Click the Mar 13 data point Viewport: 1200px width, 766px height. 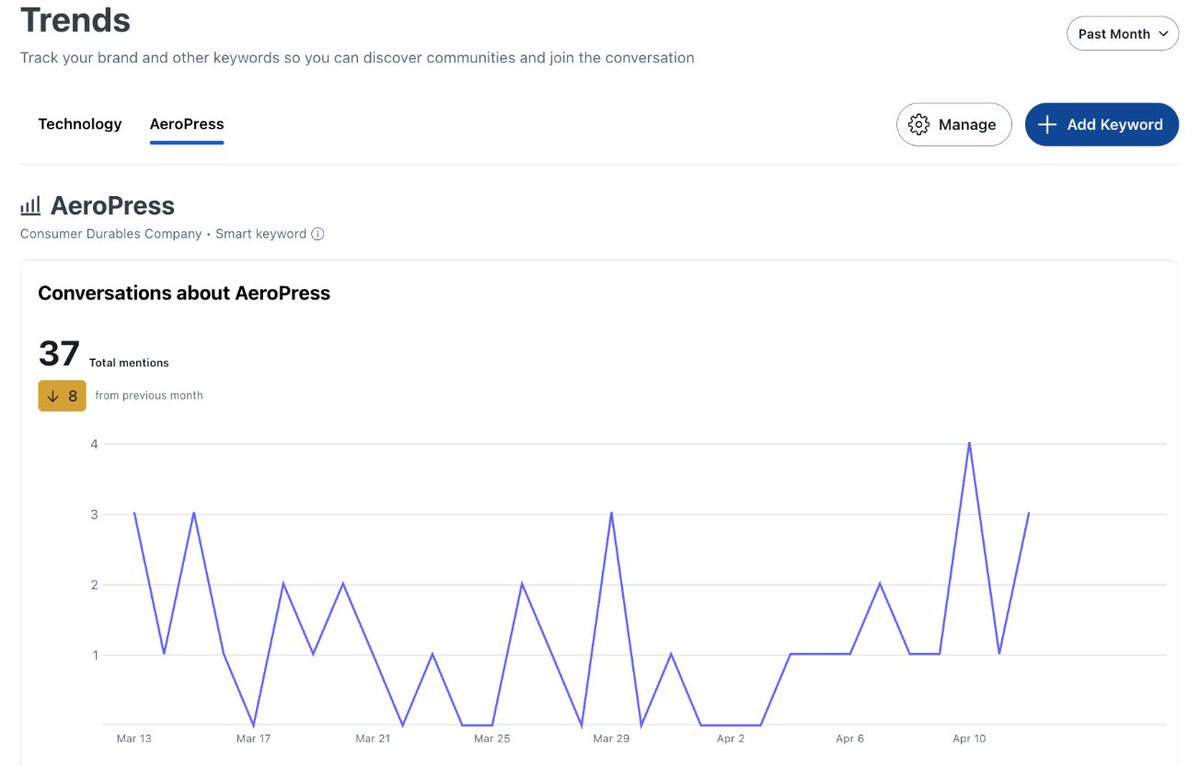134,514
